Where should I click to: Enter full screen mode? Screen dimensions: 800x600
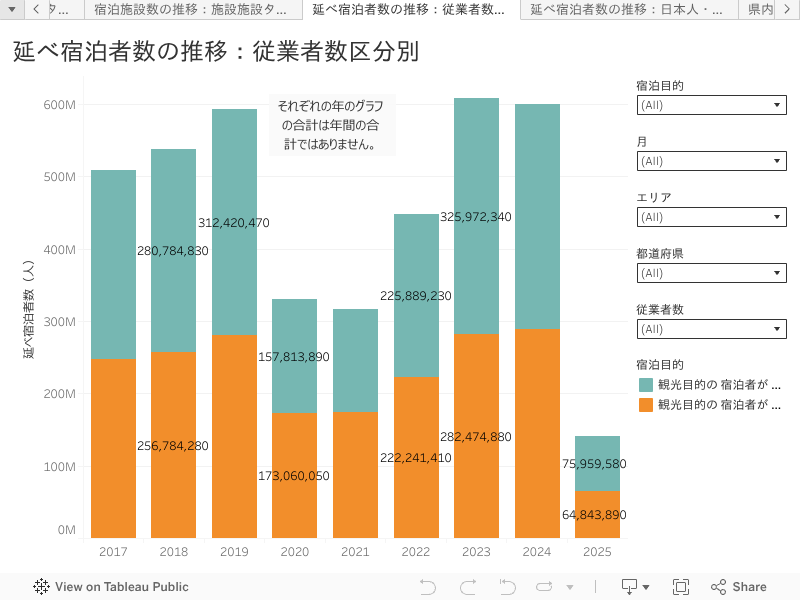pos(681,587)
